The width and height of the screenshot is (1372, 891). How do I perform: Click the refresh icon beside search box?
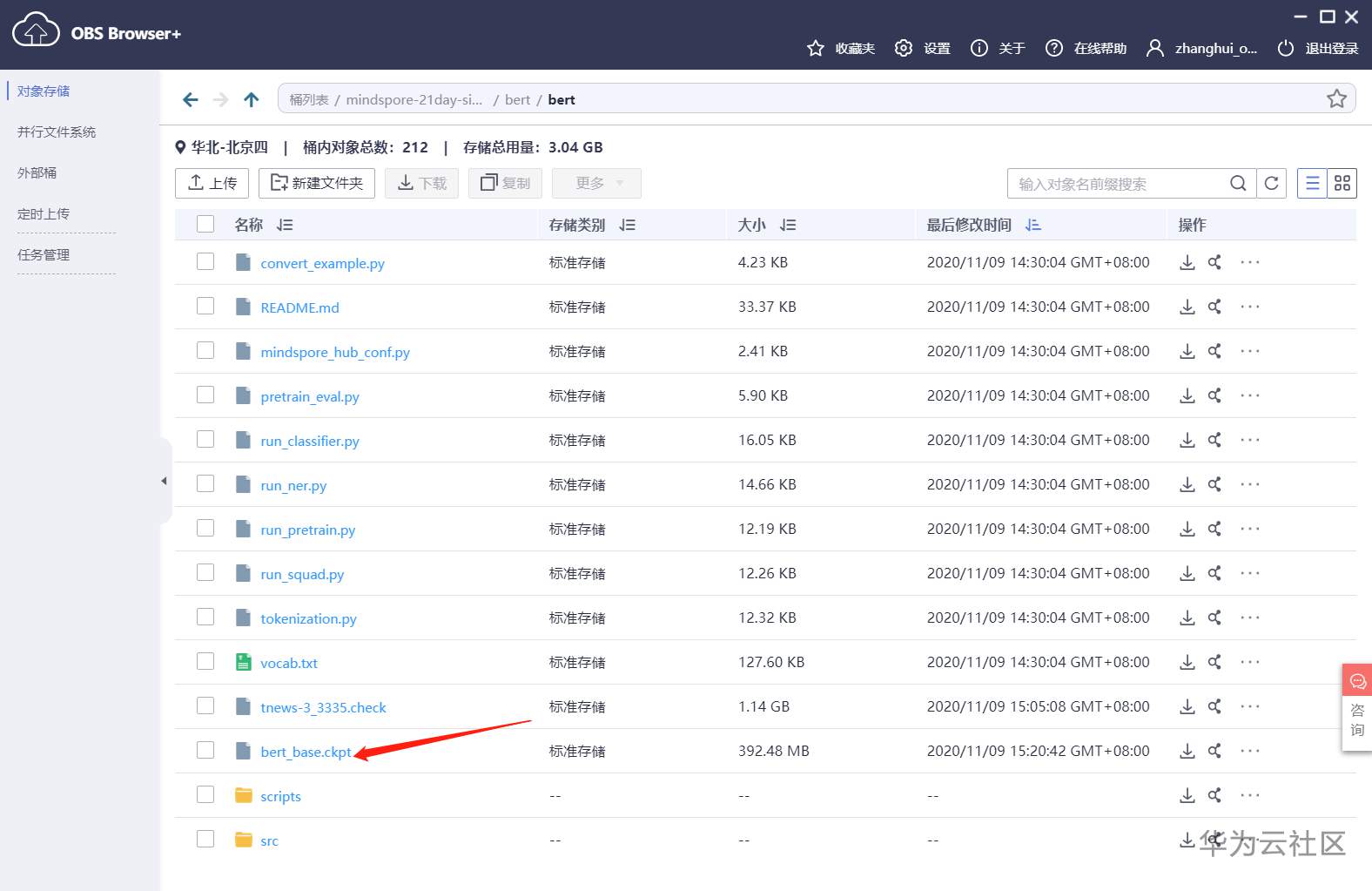tap(1271, 183)
